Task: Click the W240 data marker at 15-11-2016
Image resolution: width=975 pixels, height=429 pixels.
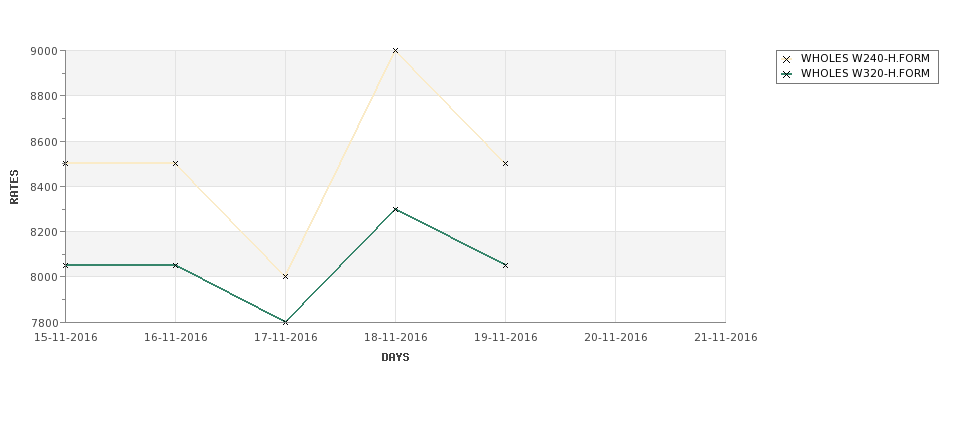Action: 65,164
